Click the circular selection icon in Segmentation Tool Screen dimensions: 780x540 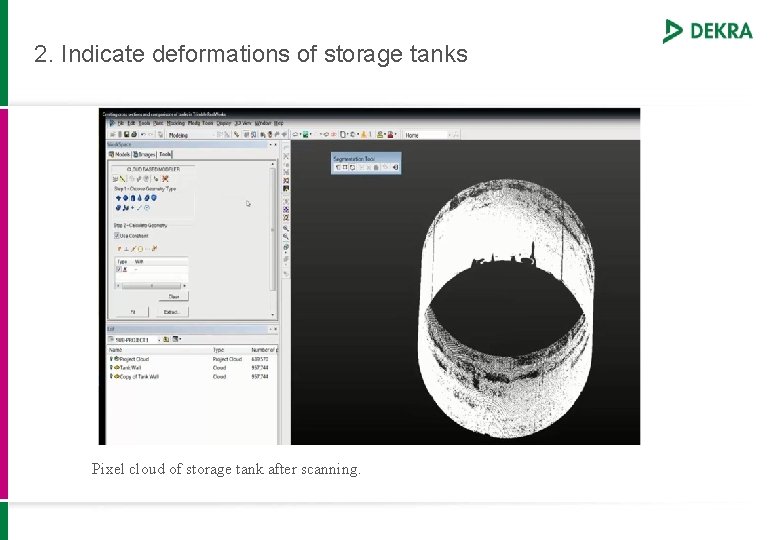[352, 168]
